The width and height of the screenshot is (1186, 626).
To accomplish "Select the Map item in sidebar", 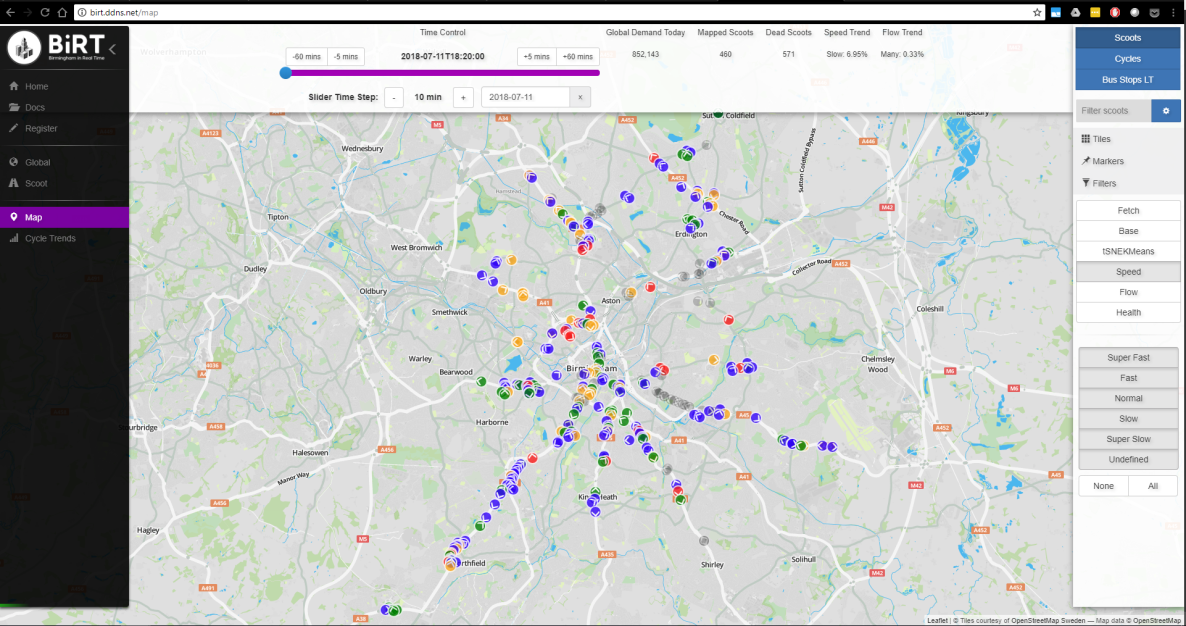I will [x=64, y=217].
